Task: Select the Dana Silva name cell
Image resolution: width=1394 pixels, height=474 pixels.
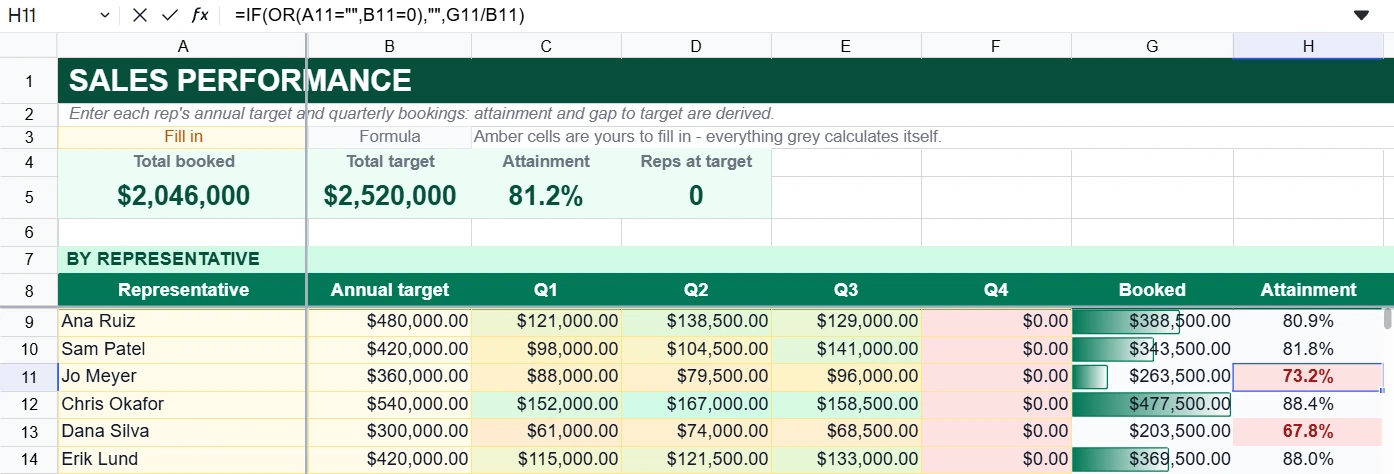Action: [183, 431]
